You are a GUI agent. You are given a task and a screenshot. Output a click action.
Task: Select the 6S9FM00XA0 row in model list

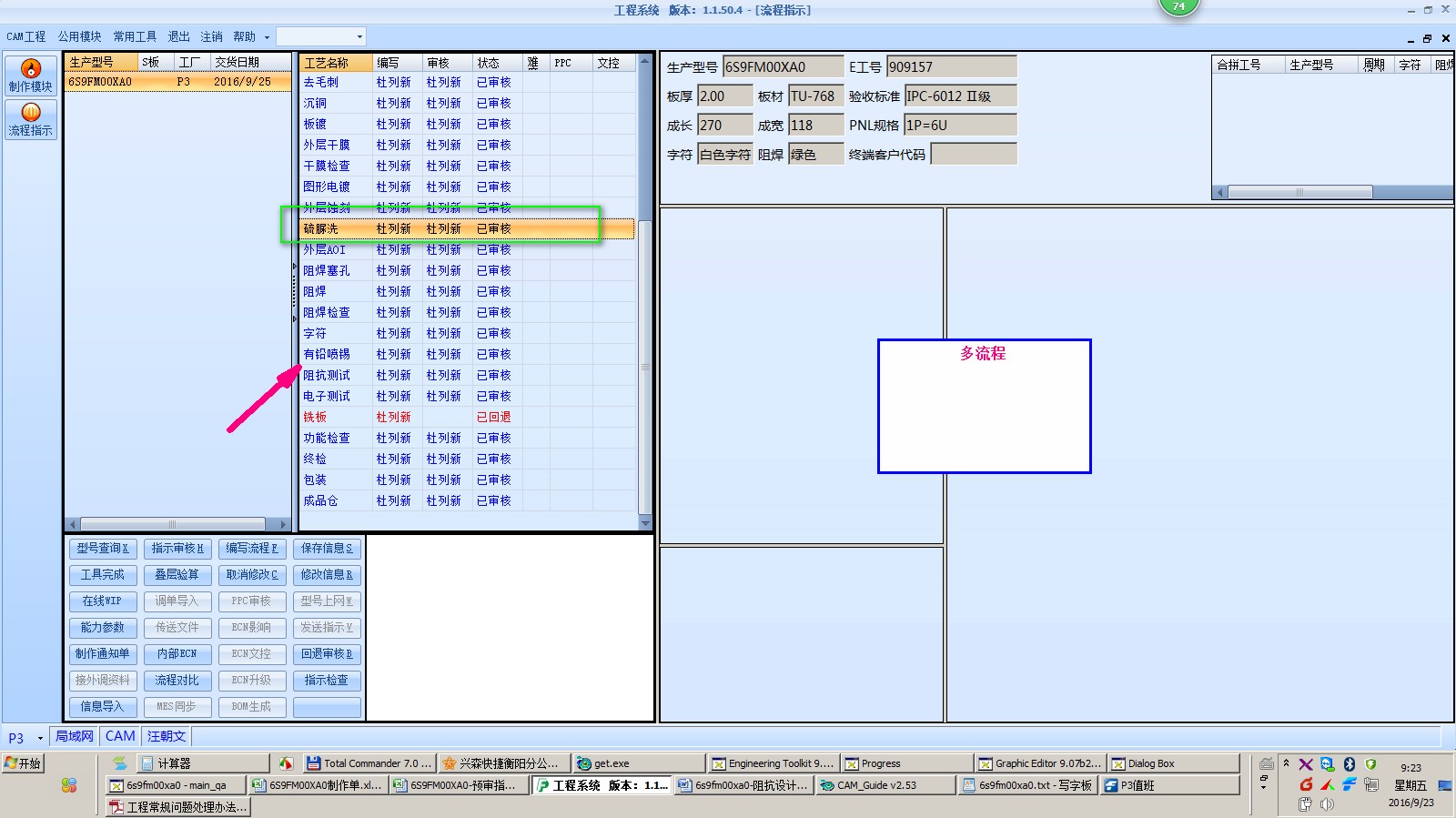[x=178, y=82]
